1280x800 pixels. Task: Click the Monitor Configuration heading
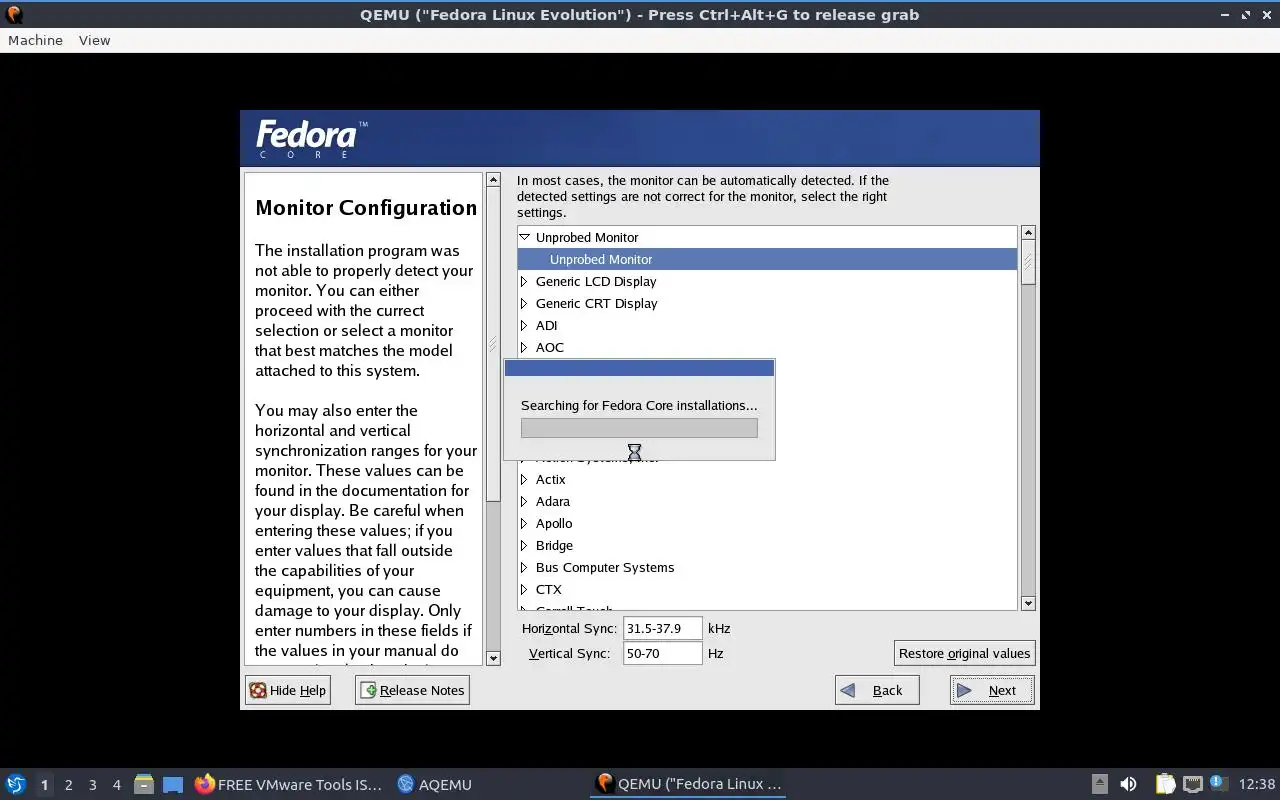[x=366, y=208]
